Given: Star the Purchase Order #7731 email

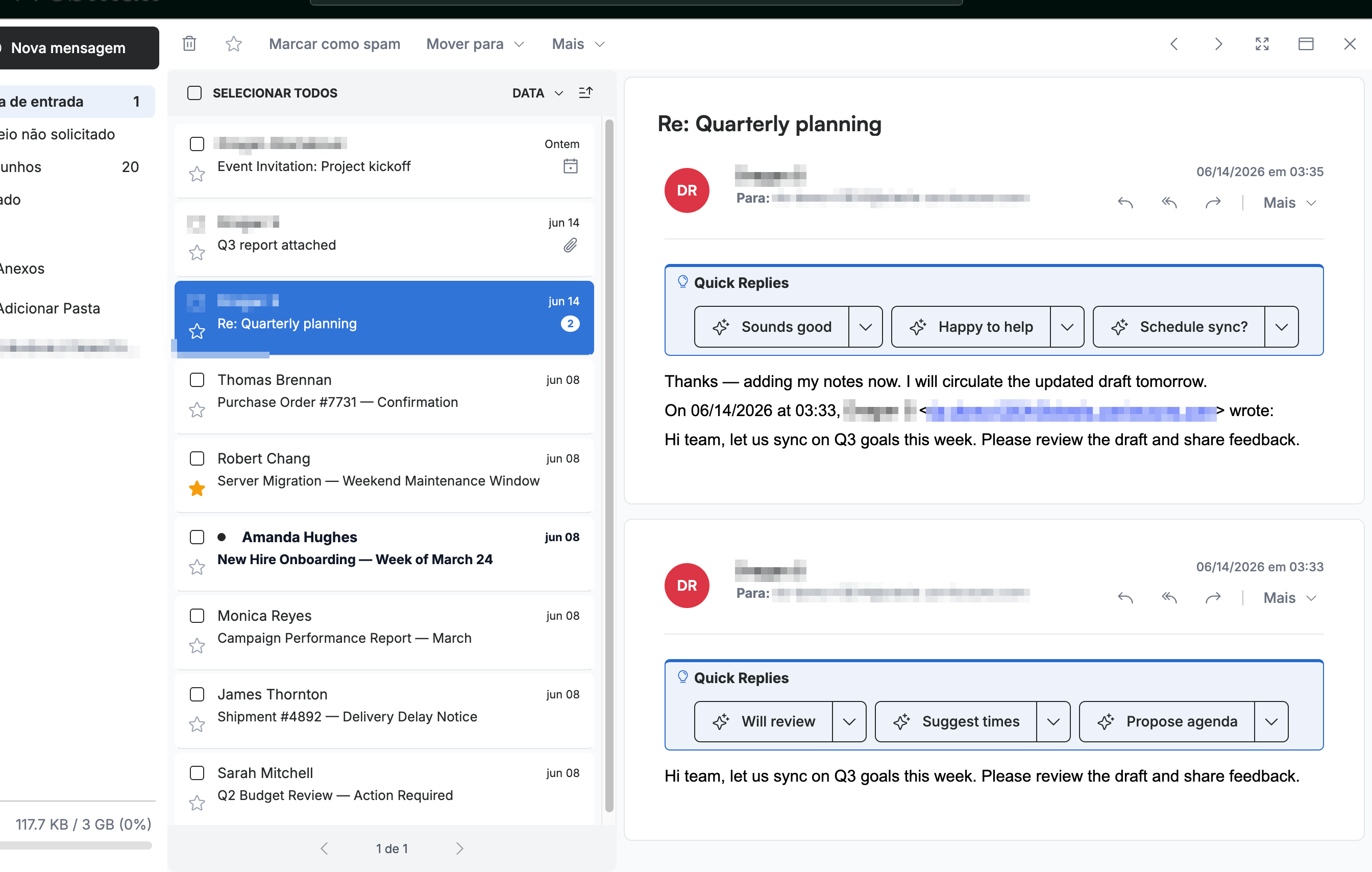Looking at the screenshot, I should pyautogui.click(x=197, y=410).
